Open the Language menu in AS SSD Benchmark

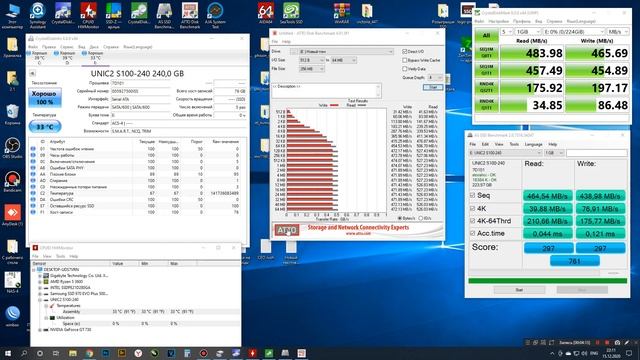click(533, 144)
